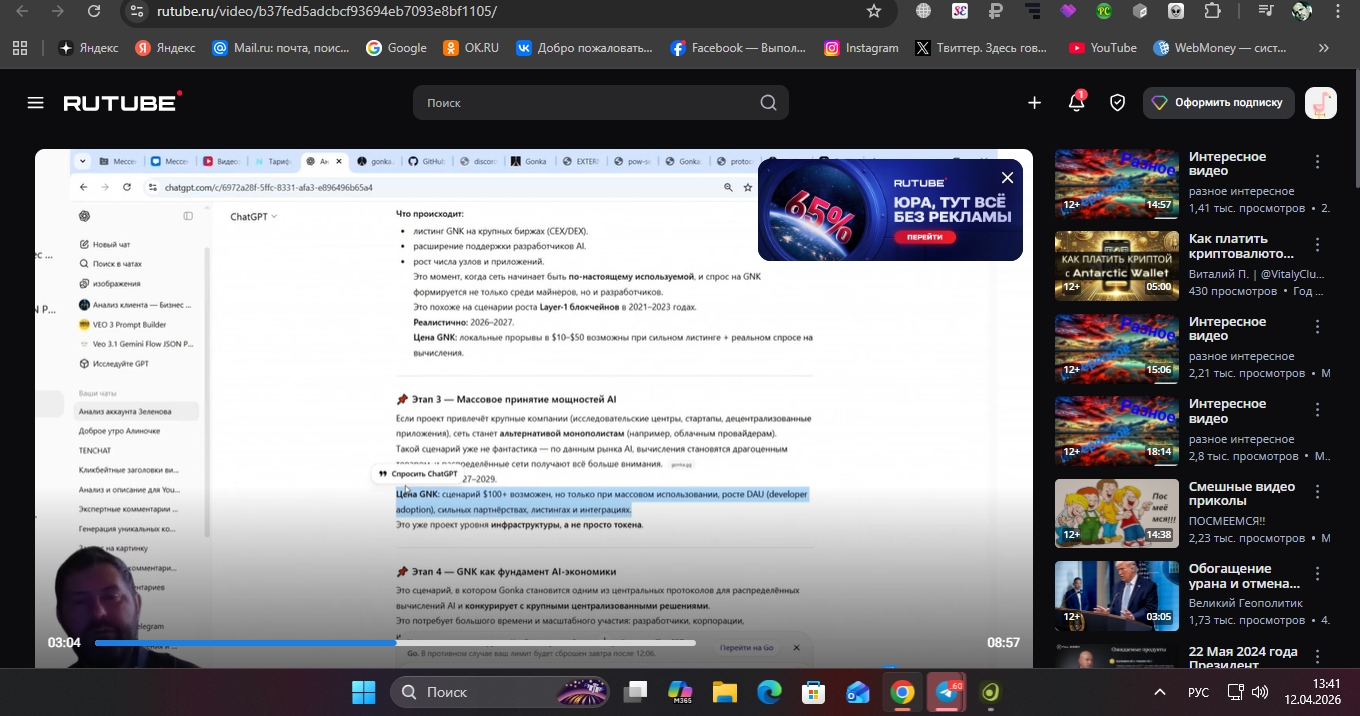Open the RUTUBE hamburger menu
The height and width of the screenshot is (716, 1360).
[x=36, y=103]
